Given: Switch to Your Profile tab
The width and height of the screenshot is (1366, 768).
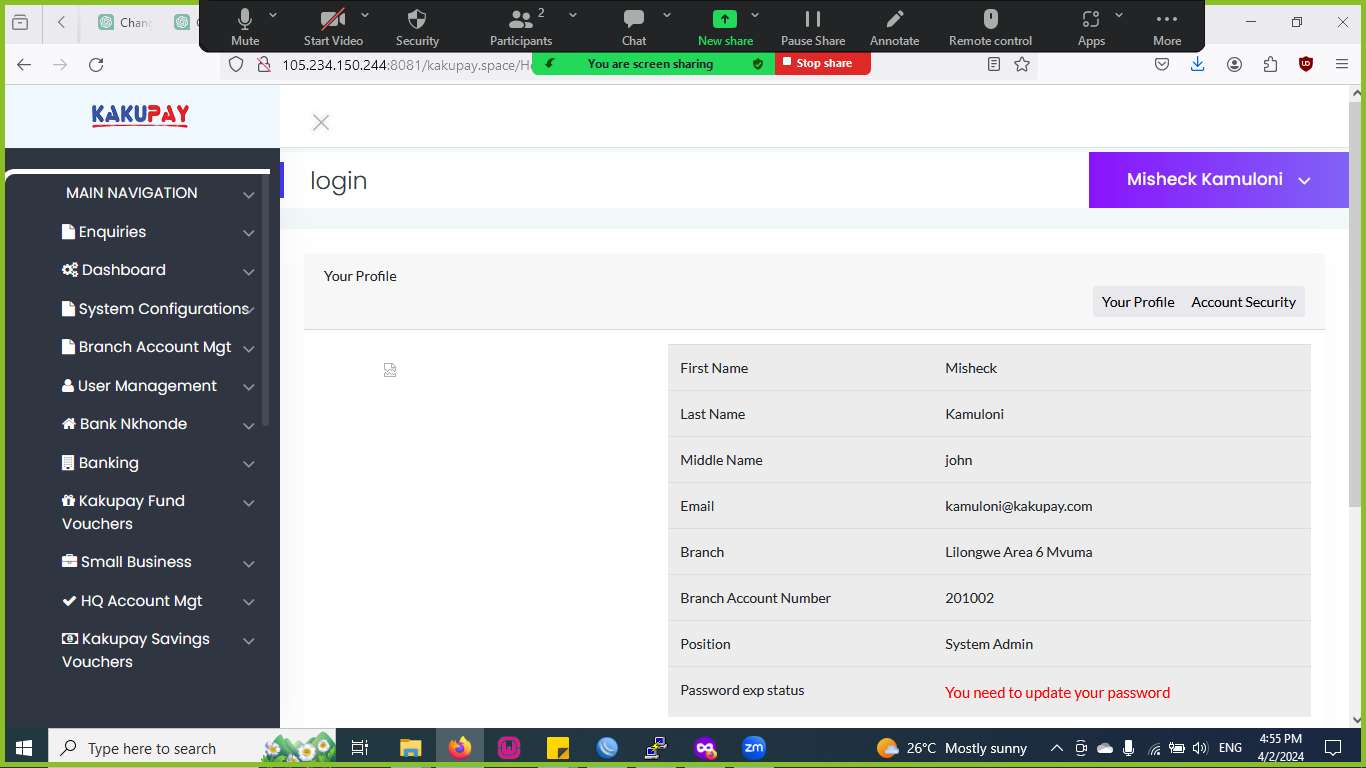Looking at the screenshot, I should [1138, 302].
